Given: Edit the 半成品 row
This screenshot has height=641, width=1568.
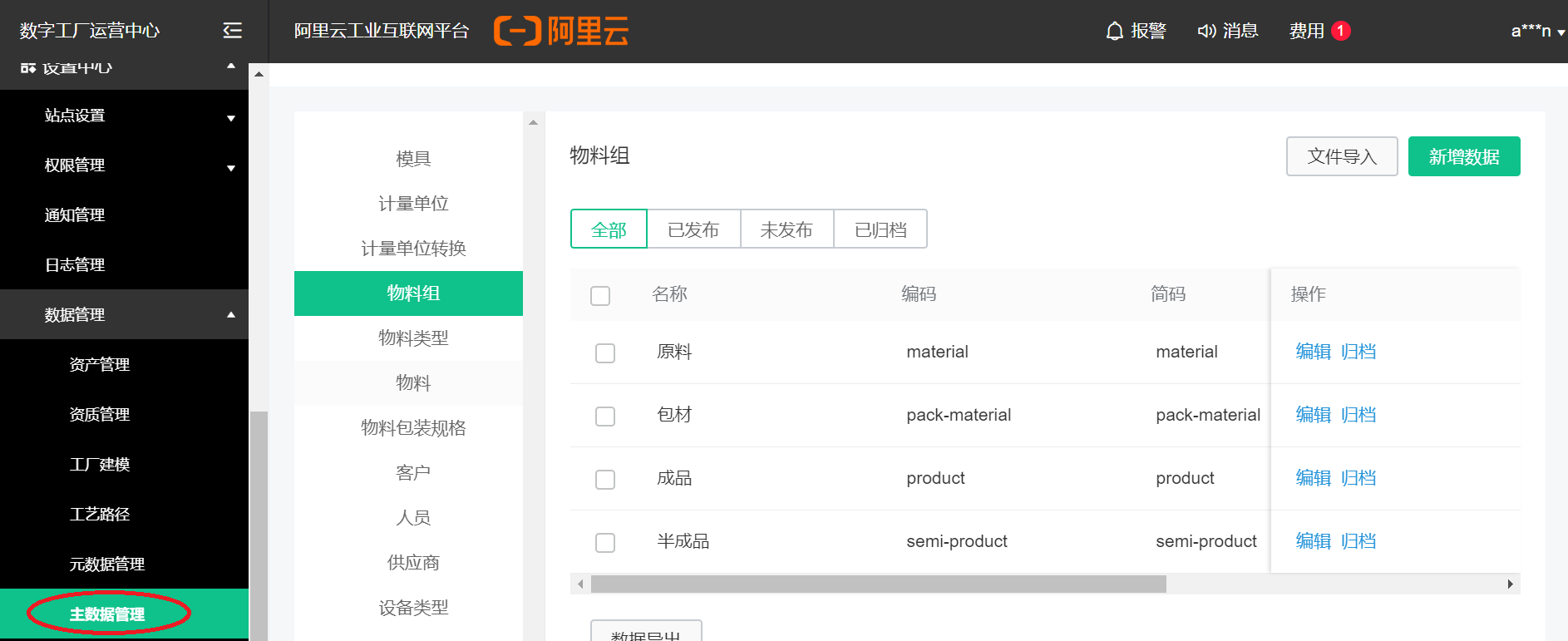Looking at the screenshot, I should [1314, 541].
